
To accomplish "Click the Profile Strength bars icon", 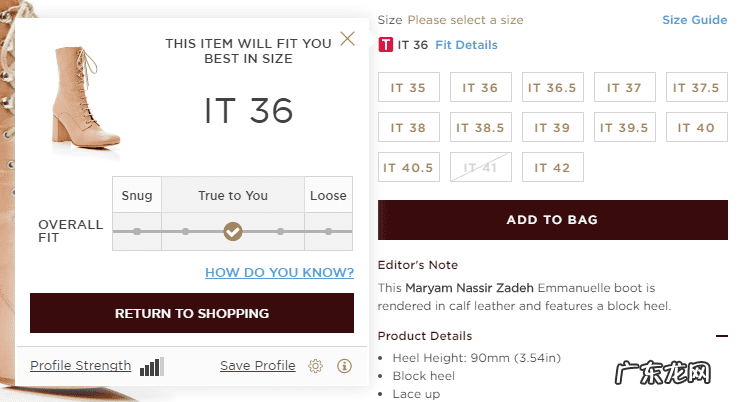I will 152,366.
